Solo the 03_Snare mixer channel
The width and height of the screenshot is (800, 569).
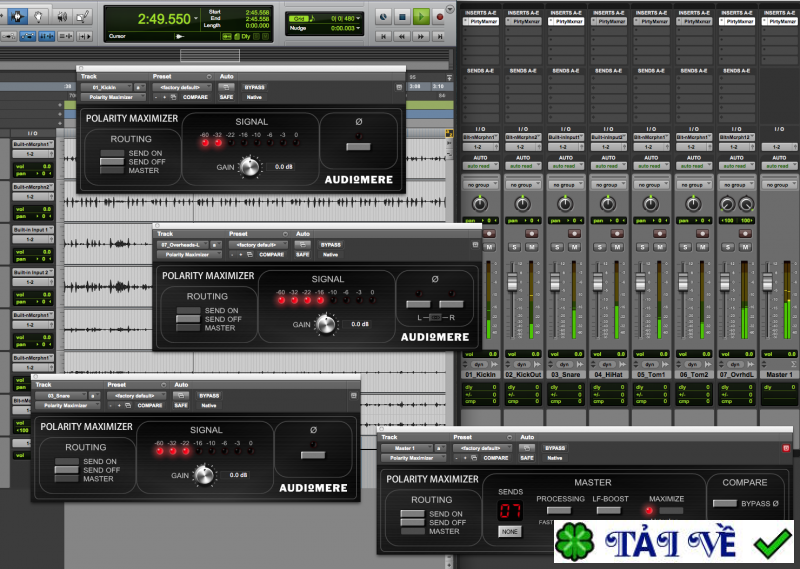[x=556, y=246]
